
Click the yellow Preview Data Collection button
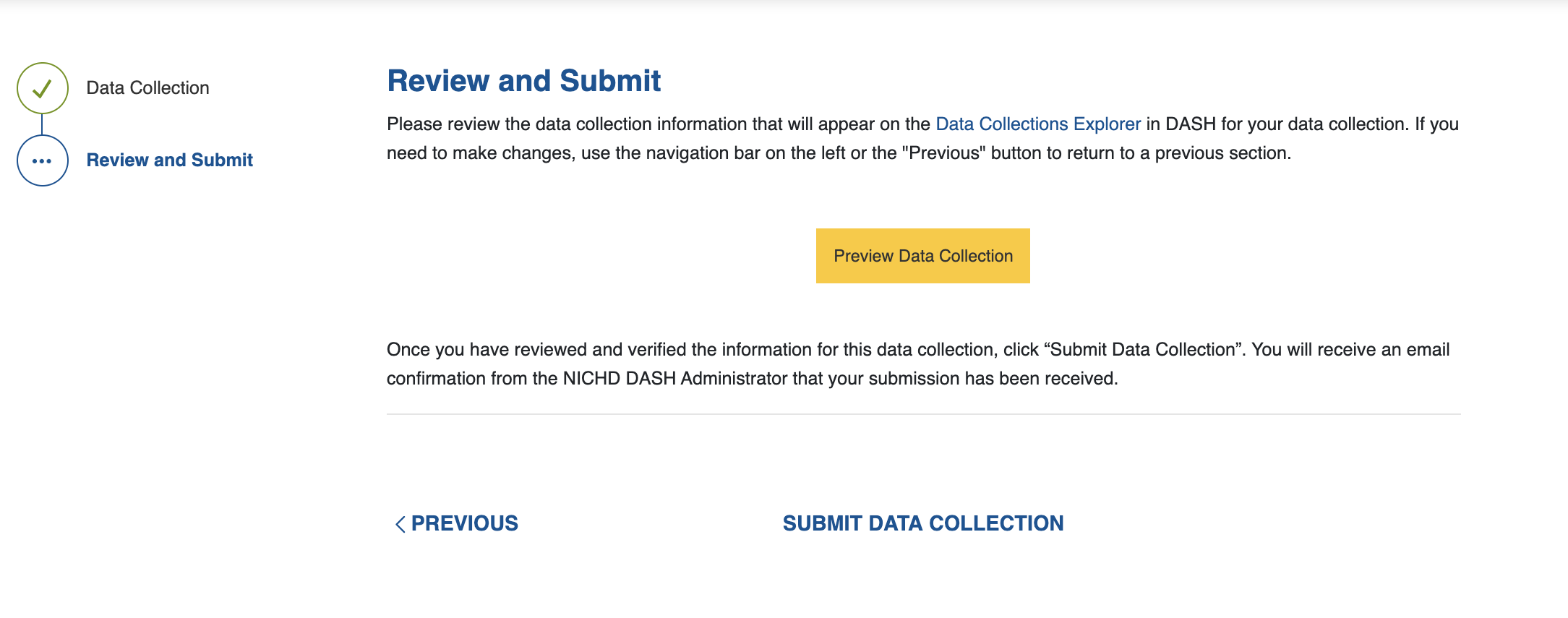[922, 256]
